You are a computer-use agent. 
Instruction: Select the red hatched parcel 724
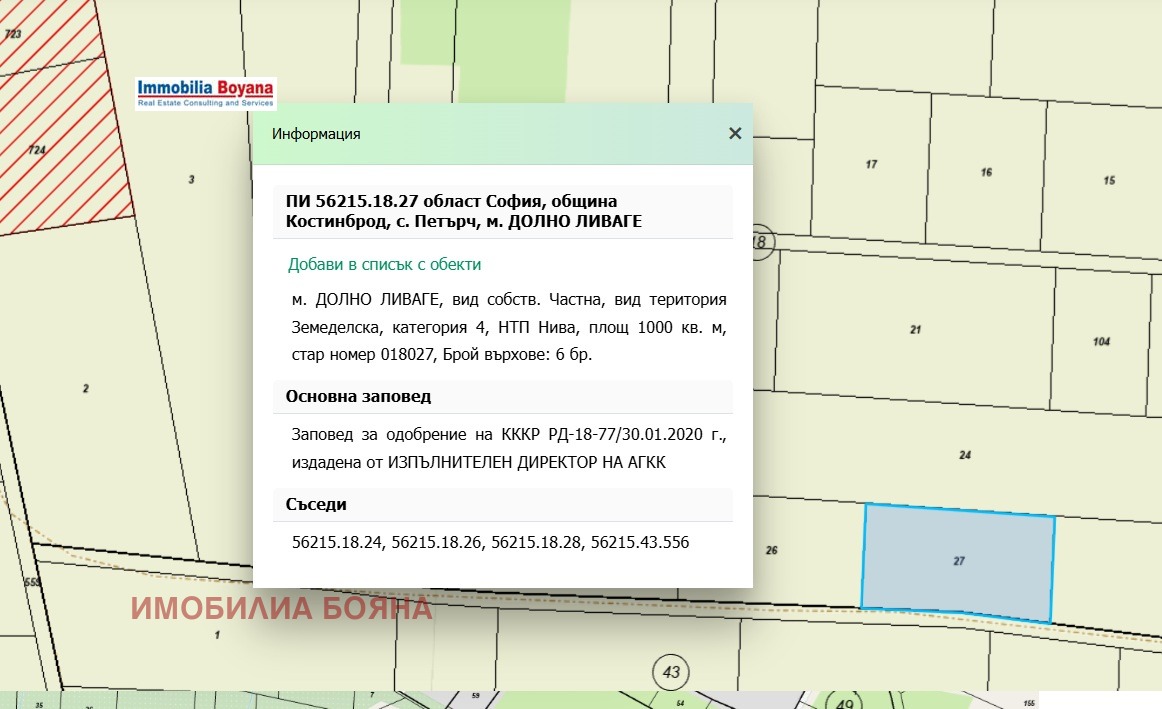point(38,150)
